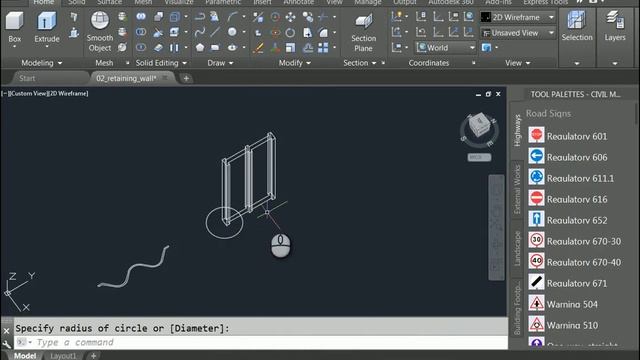Insert the Regulatory 616 no-entry sign
The image size is (640, 360).
click(568, 199)
